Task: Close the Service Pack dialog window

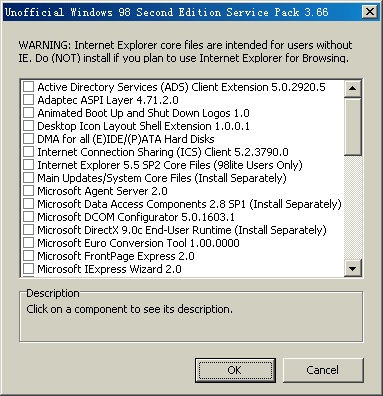Action: click(x=370, y=12)
